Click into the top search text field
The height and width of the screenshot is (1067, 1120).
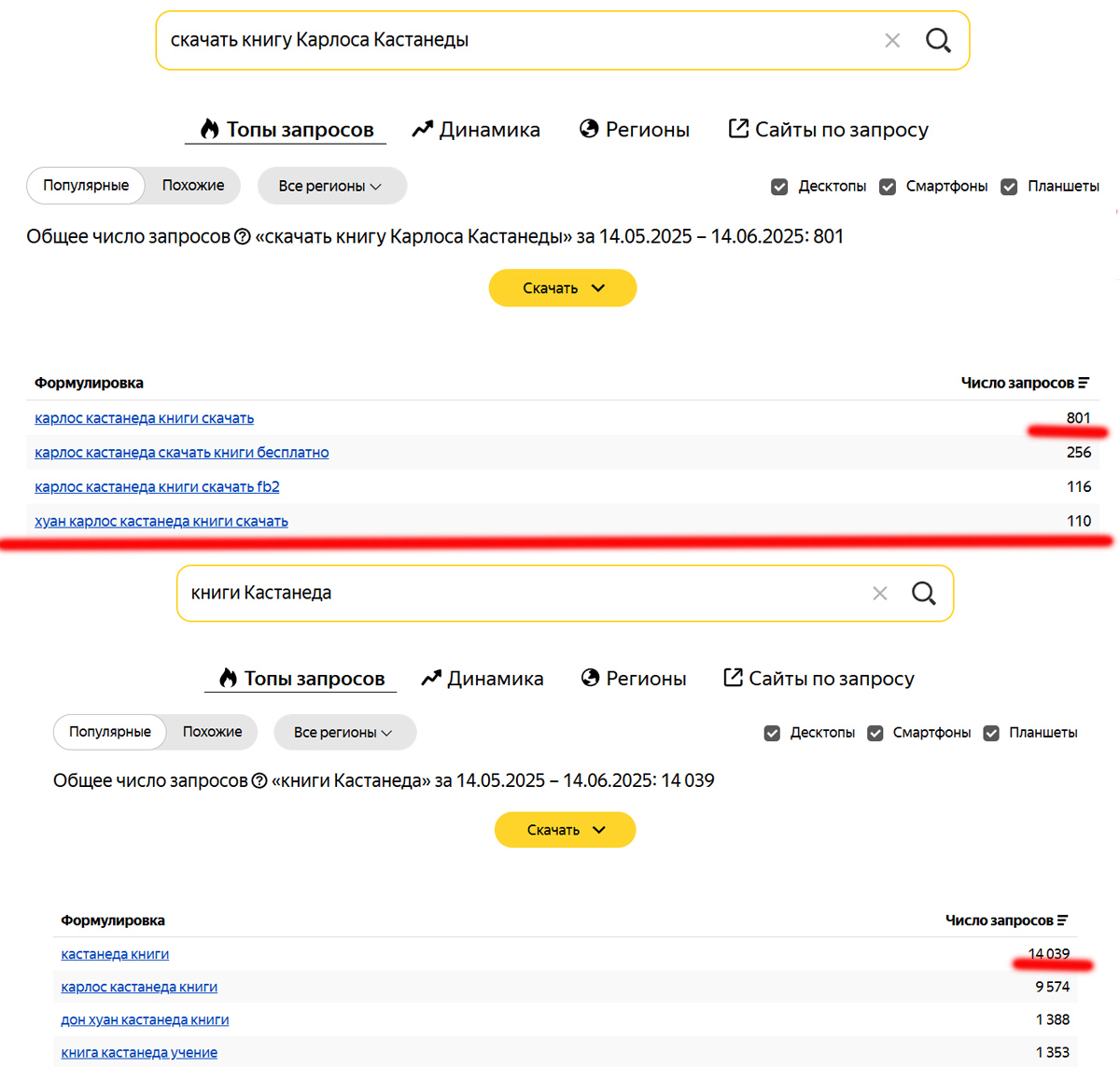coord(513,40)
